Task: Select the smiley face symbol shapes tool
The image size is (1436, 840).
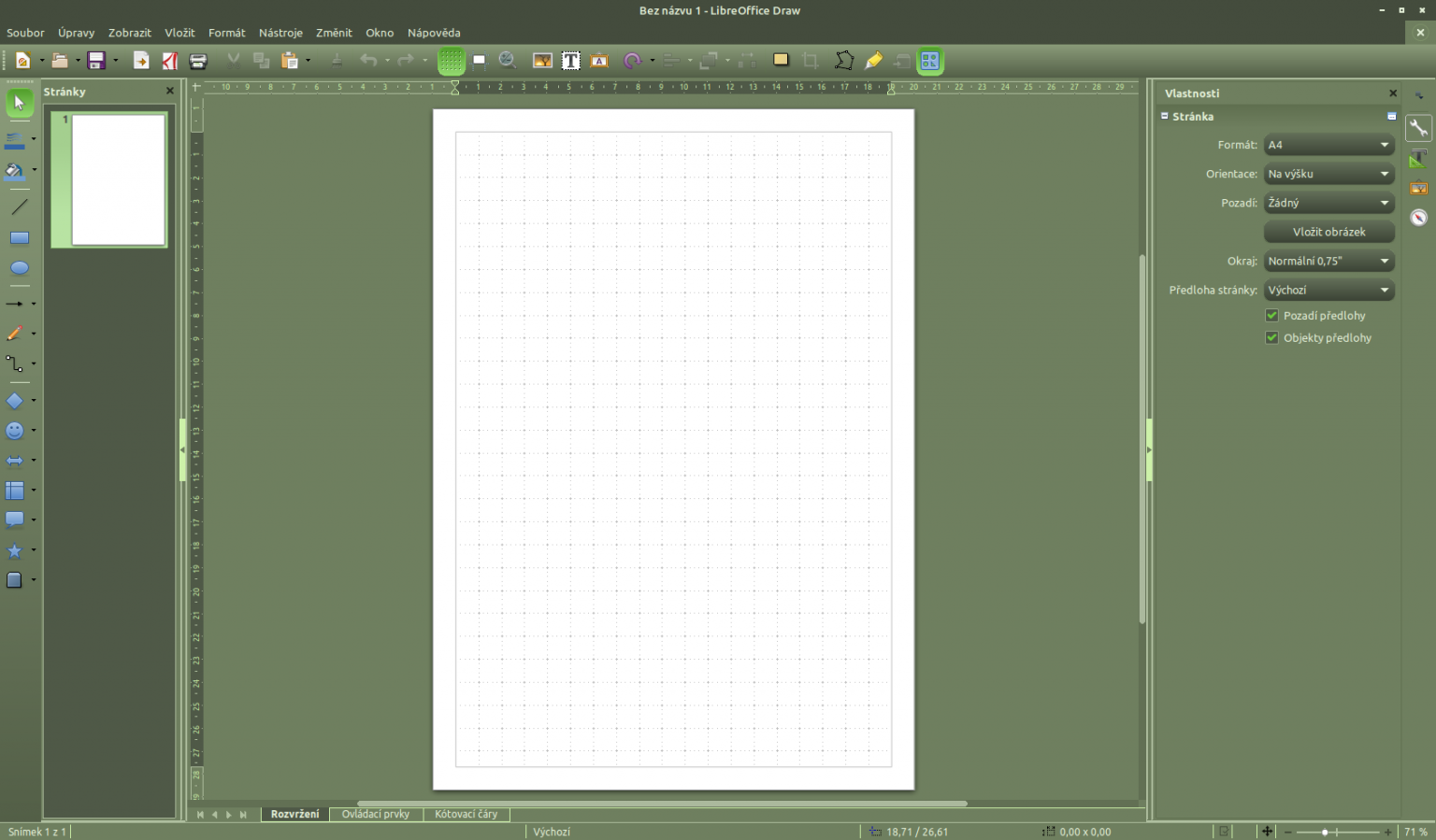Action: (15, 431)
